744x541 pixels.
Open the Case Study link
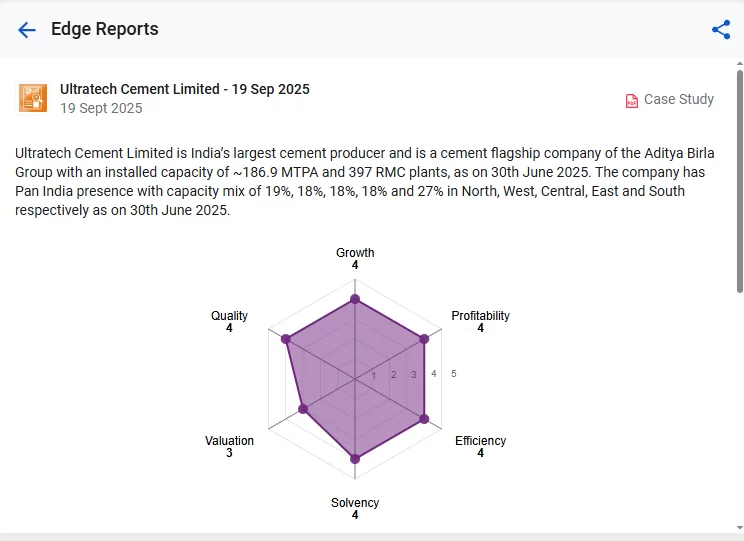[x=678, y=99]
